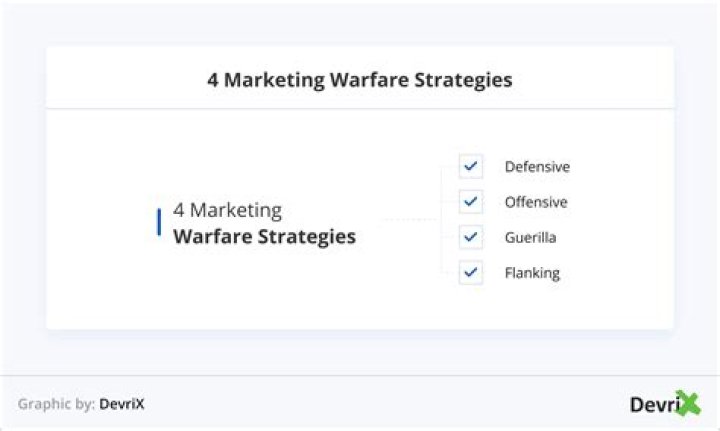Click the horizontal dotted connector line
Screen dimensions: 720x431
pyautogui.click(x=410, y=220)
